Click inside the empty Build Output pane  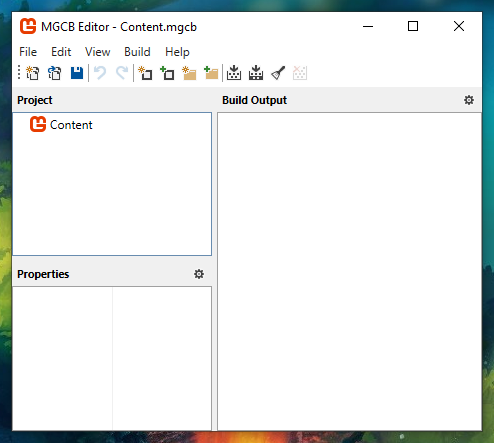pyautogui.click(x=349, y=271)
